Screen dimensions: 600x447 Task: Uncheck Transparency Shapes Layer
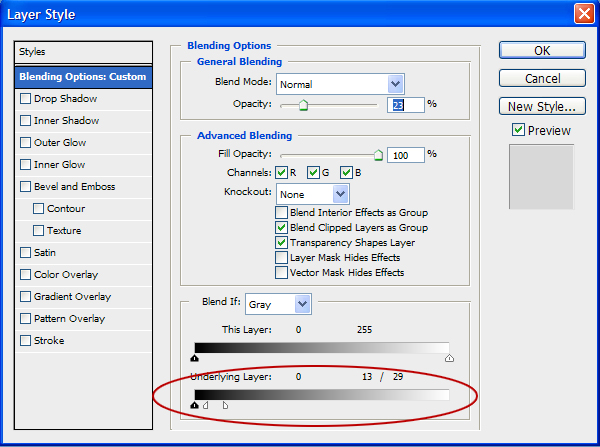281,242
